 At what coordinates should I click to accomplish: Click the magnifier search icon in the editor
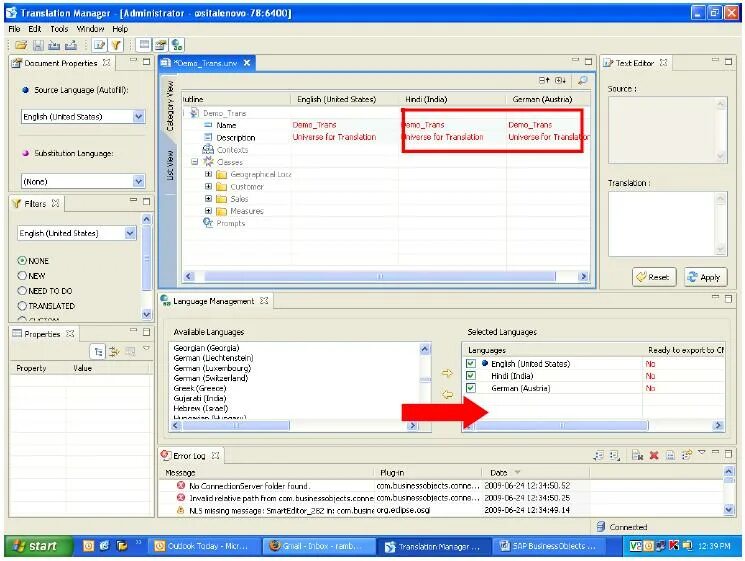coord(583,80)
